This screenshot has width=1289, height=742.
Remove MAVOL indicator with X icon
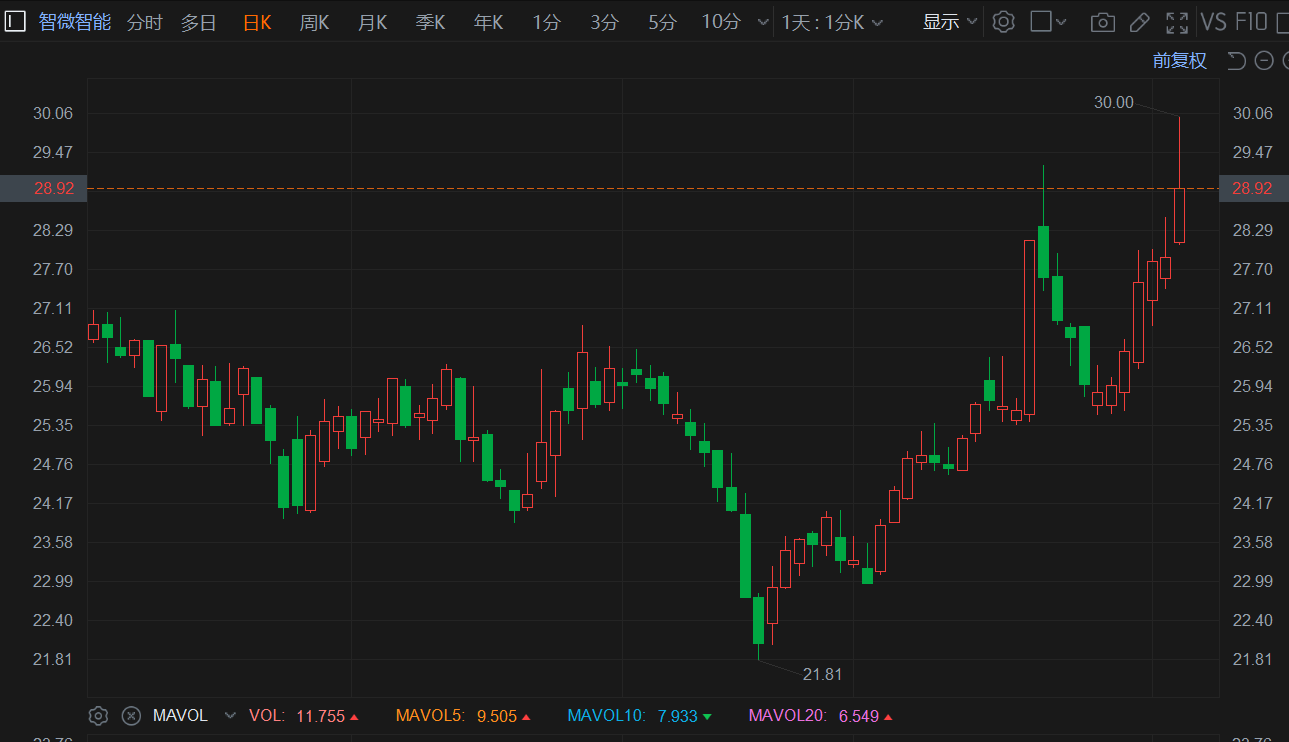(x=131, y=716)
